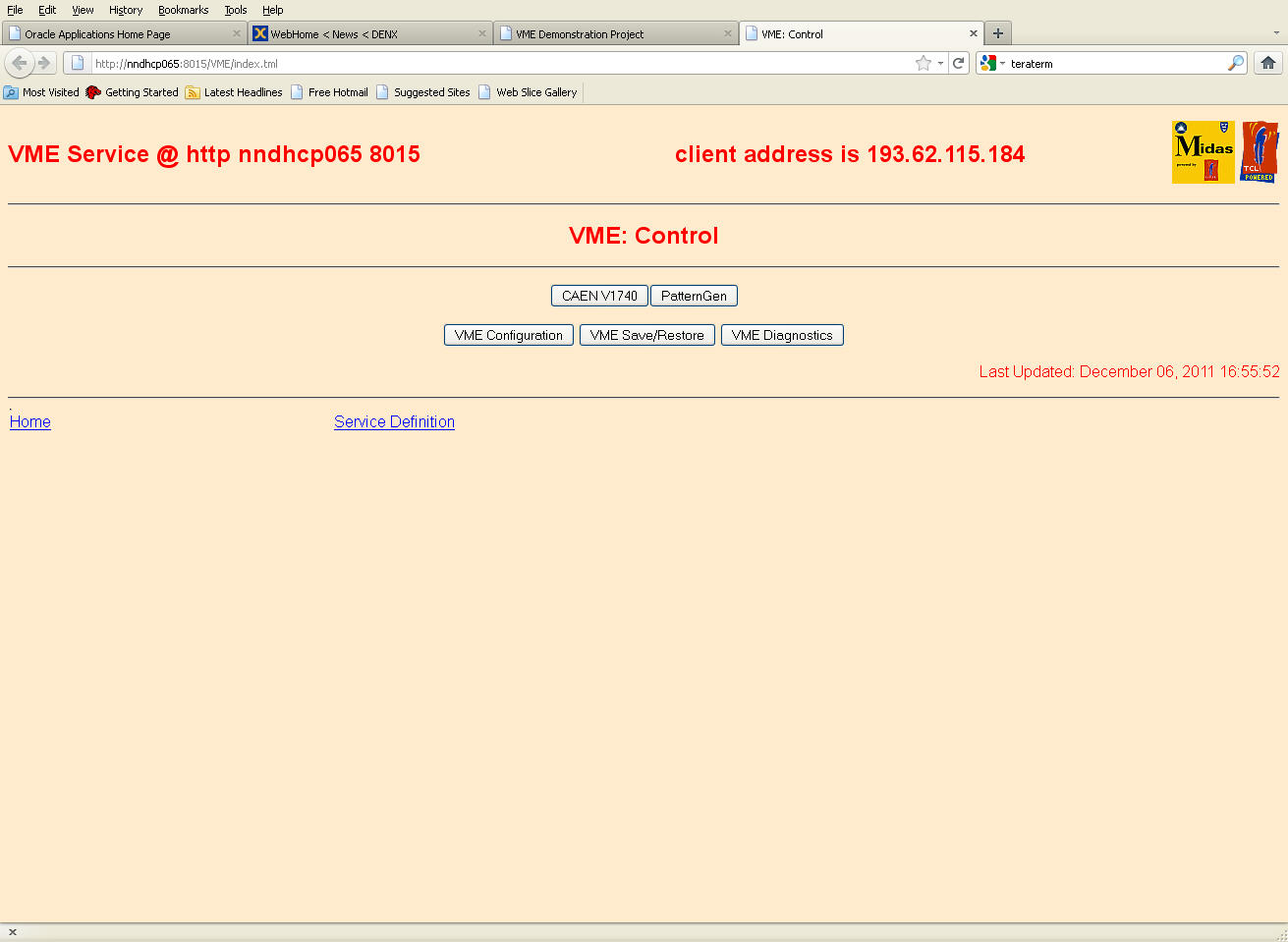Open a new tab with plus button

point(997,33)
